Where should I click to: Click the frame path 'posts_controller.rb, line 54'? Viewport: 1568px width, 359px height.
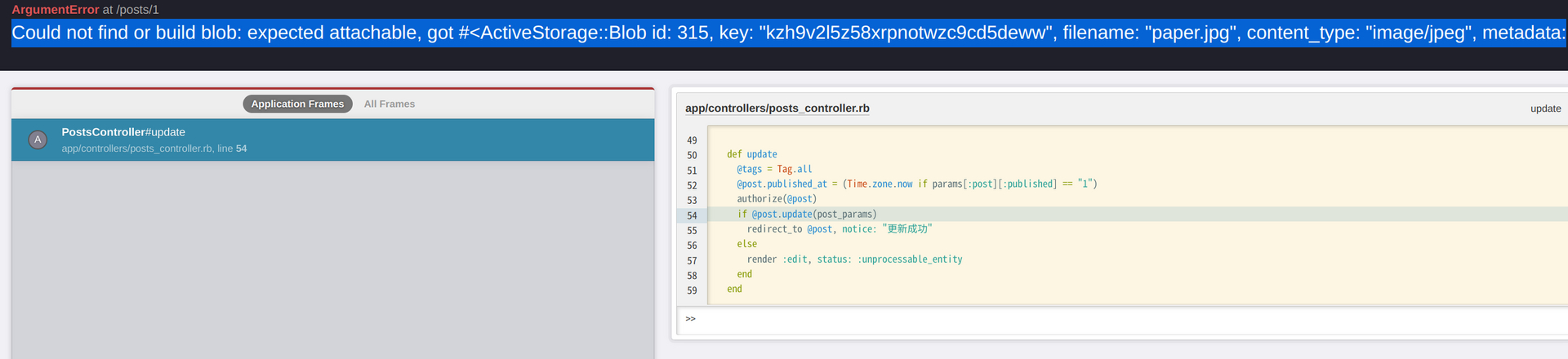[154, 148]
